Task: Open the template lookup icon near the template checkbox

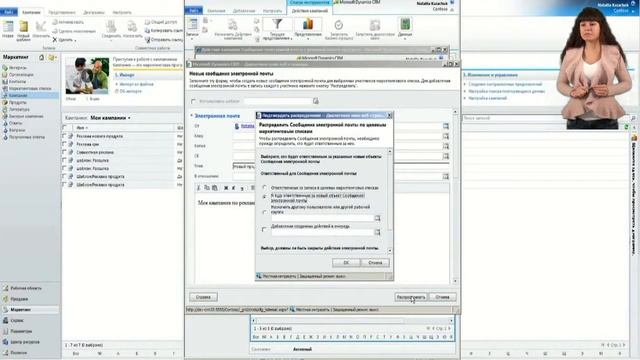Action: tap(316, 101)
